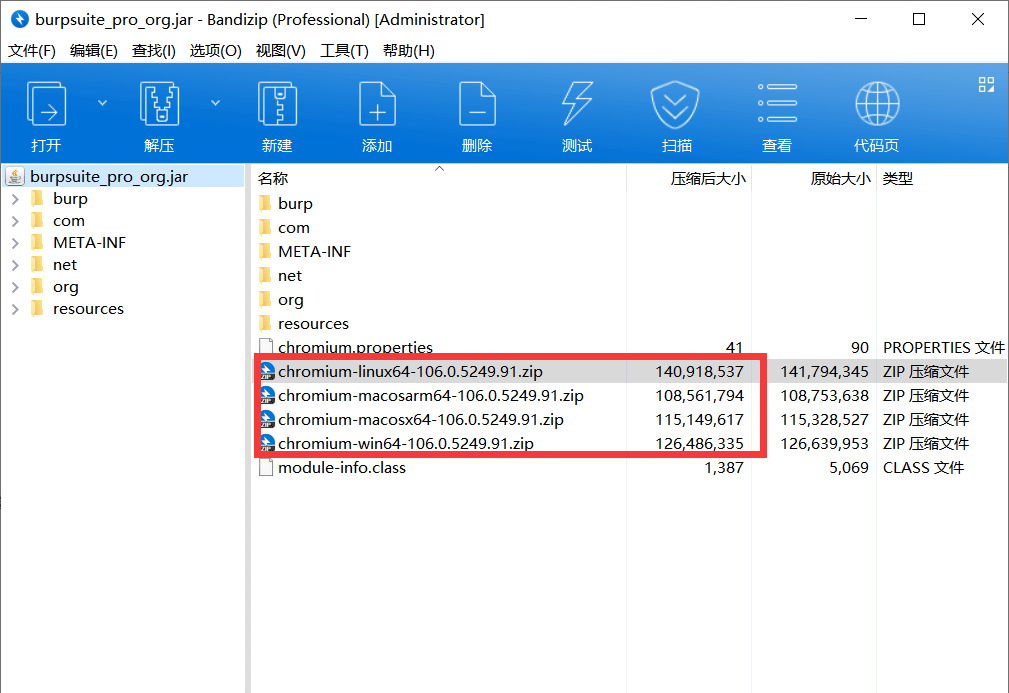Open the File (文件) menu
The image size is (1009, 693).
coord(32,51)
